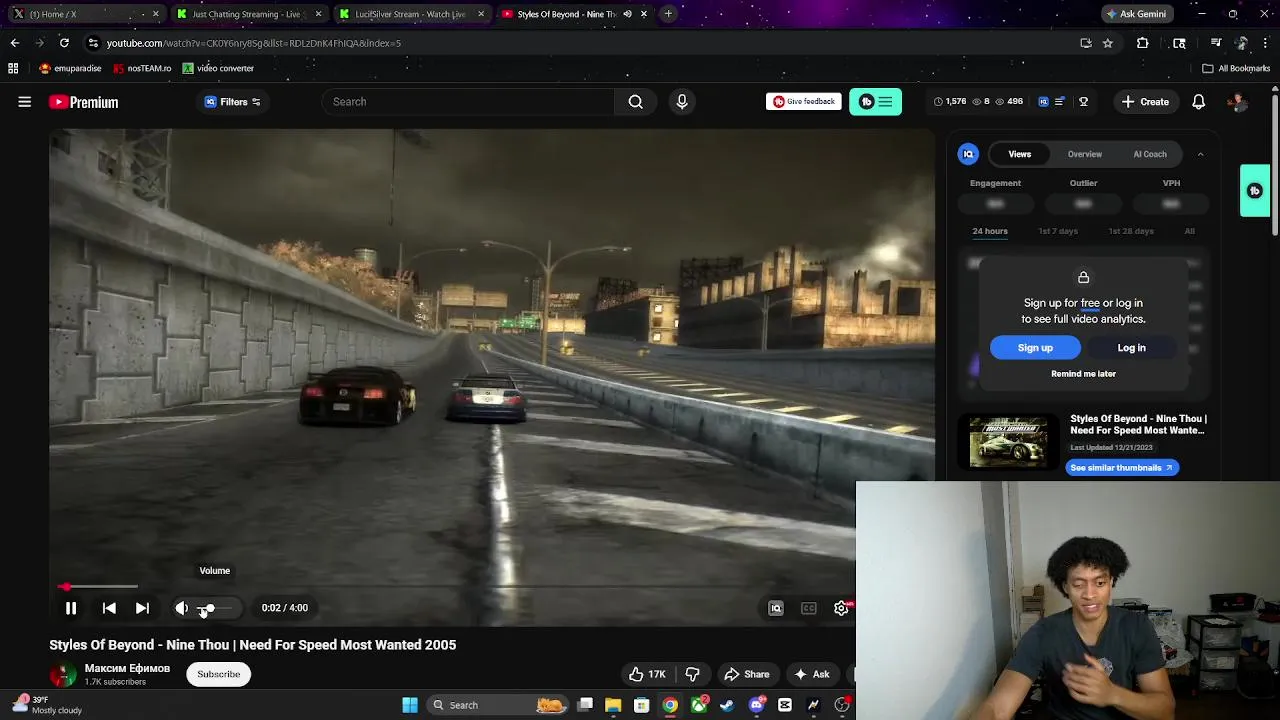
Task: Open Chrome three-dot menu
Action: pyautogui.click(x=1266, y=43)
